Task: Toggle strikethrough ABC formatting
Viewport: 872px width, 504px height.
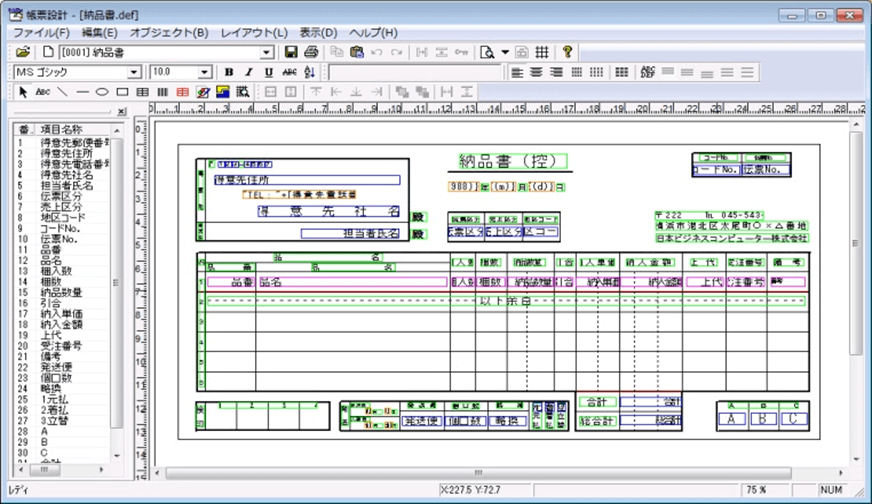Action: point(289,72)
